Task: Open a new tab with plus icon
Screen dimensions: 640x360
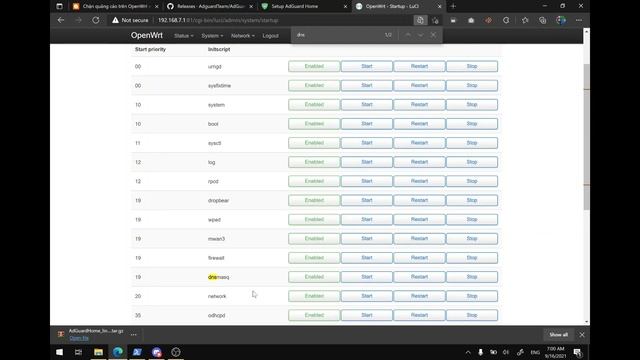Action: [453, 6]
